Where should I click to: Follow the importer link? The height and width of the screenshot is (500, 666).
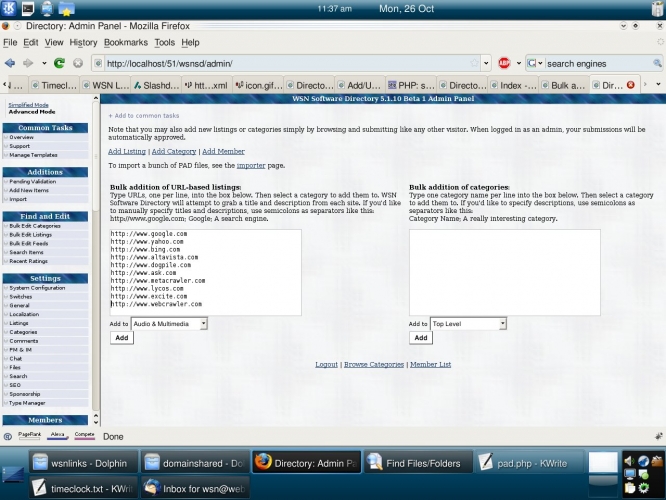[251, 165]
